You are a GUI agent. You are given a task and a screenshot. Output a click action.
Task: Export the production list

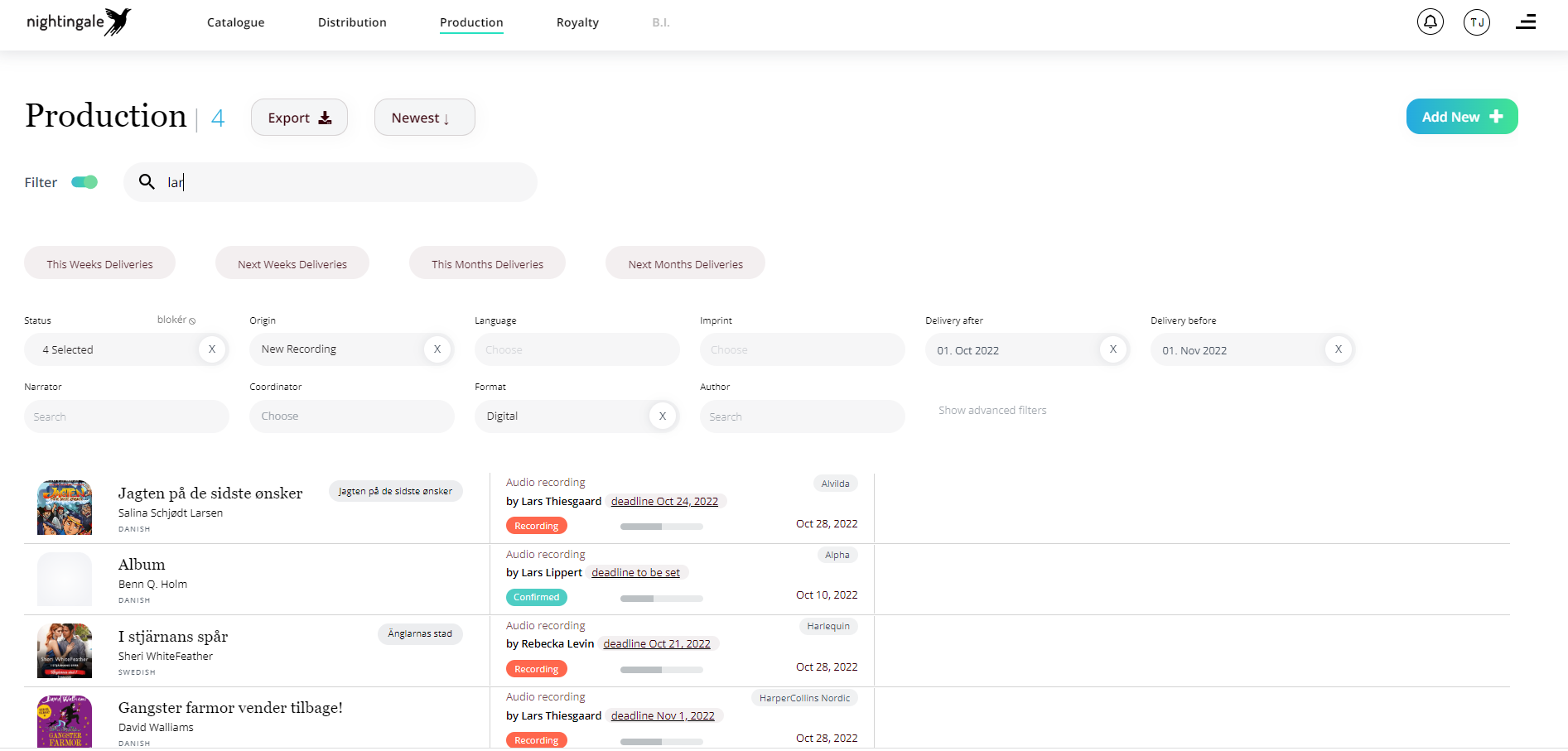click(299, 118)
